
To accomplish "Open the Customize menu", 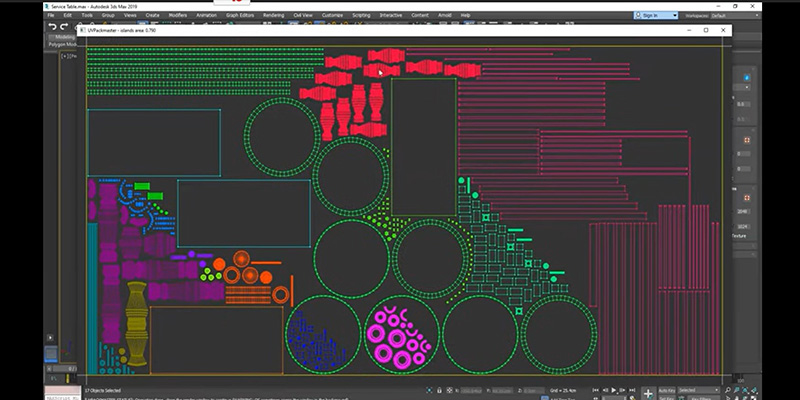I will click(x=332, y=15).
